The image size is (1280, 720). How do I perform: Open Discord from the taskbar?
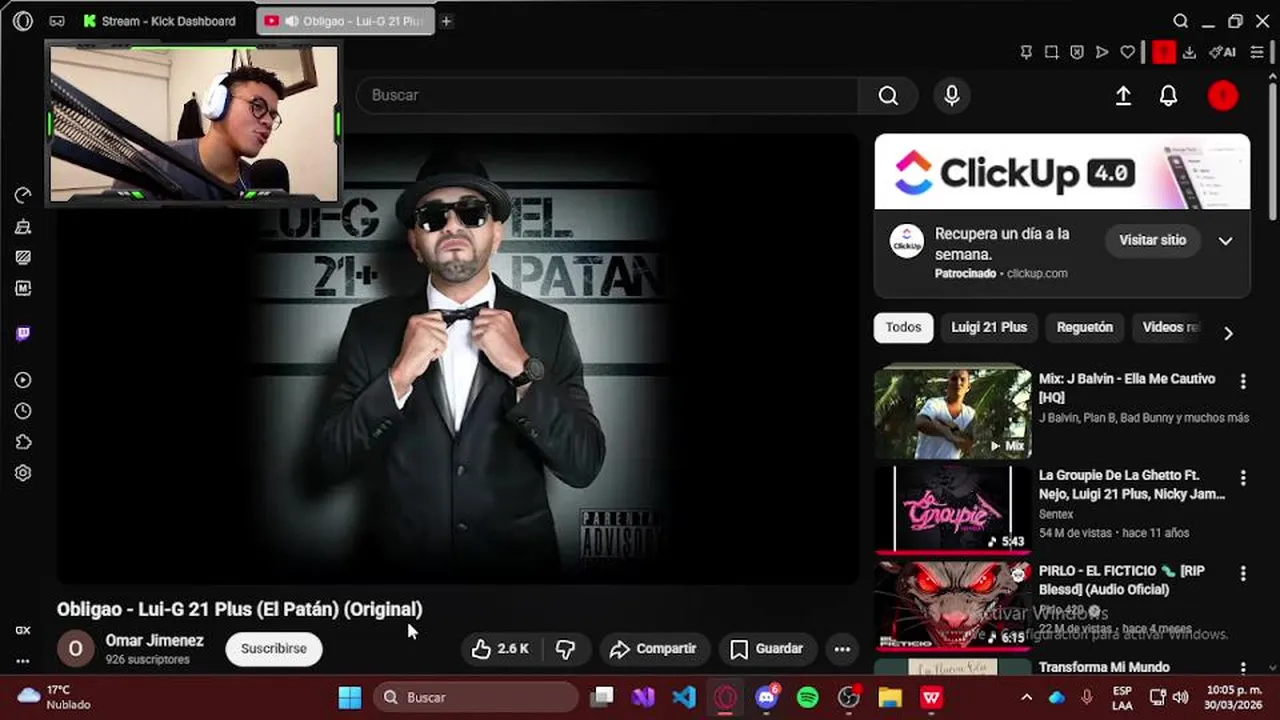point(767,697)
